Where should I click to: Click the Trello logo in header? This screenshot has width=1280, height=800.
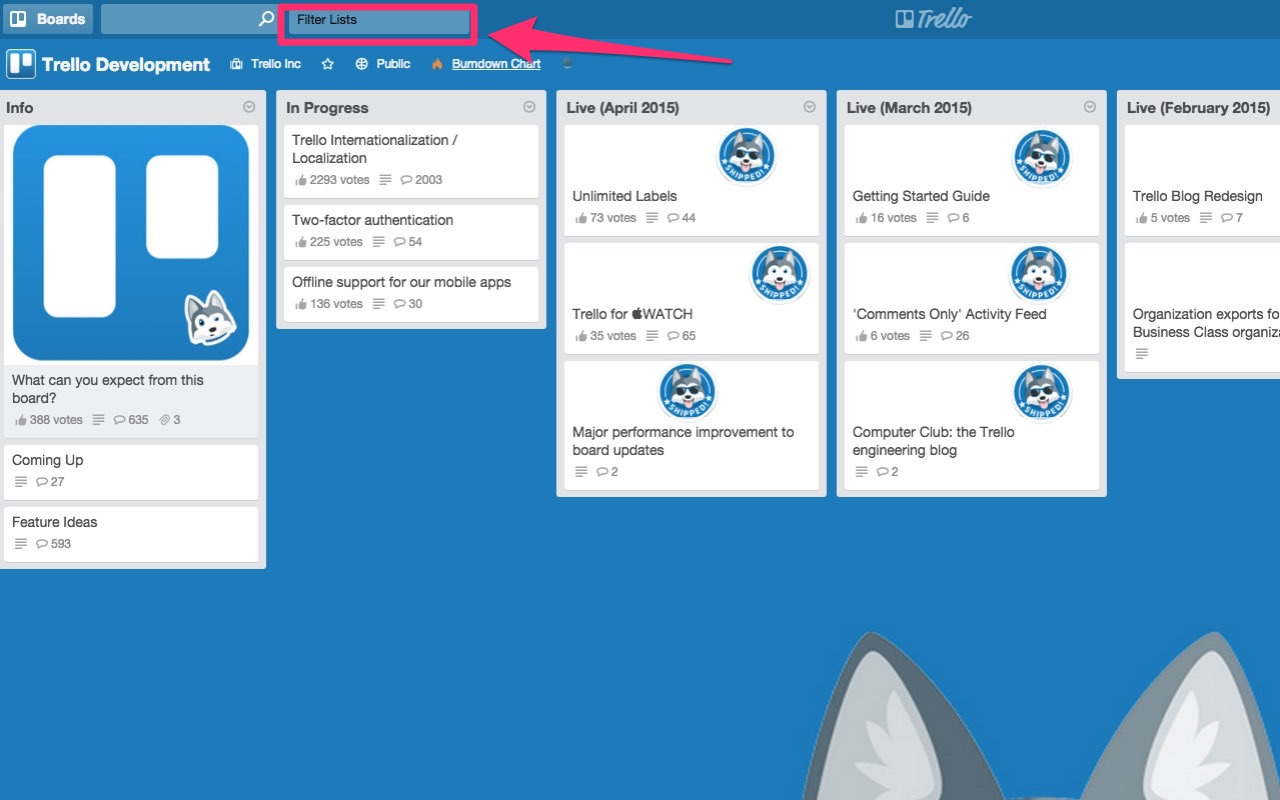[x=933, y=19]
